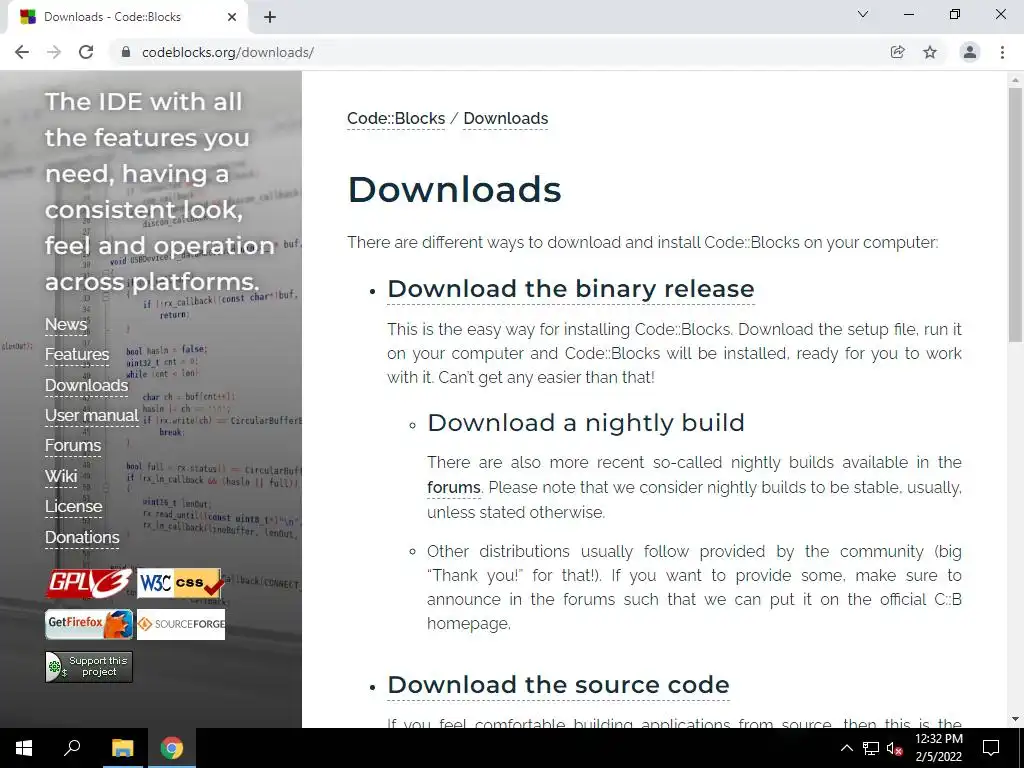The width and height of the screenshot is (1024, 768).
Task: Open Features in the sidebar
Action: point(77,354)
